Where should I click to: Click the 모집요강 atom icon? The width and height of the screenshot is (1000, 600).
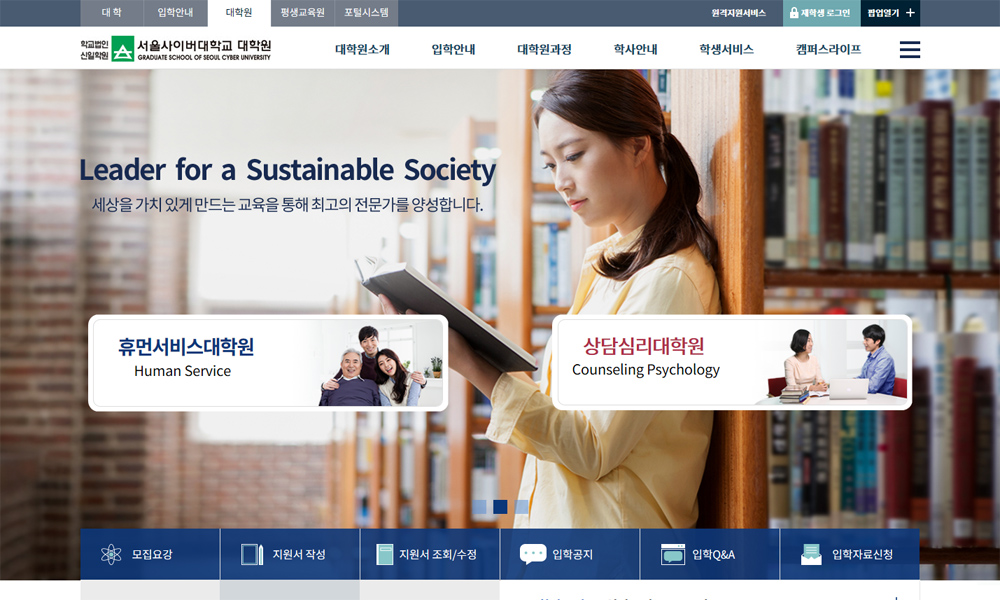point(111,554)
